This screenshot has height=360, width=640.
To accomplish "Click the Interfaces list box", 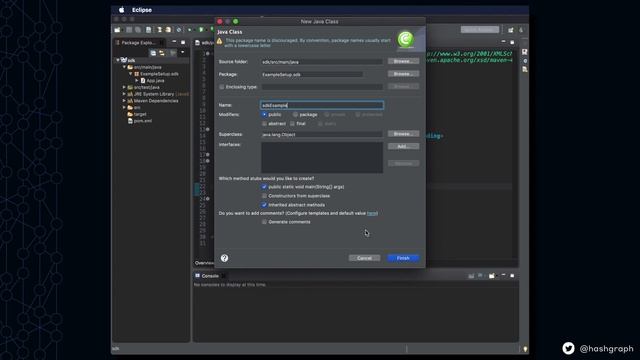I will click(322, 158).
